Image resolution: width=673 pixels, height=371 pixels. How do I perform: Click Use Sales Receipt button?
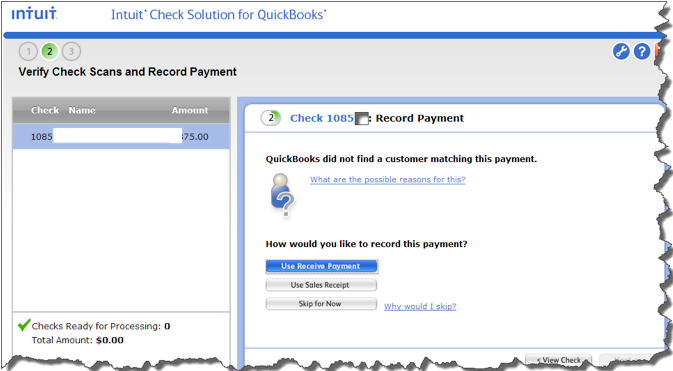321,285
